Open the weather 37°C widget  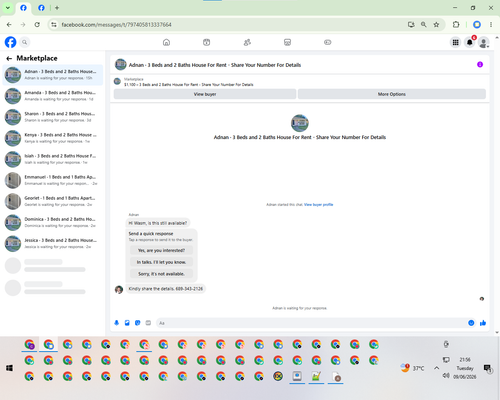point(412,368)
